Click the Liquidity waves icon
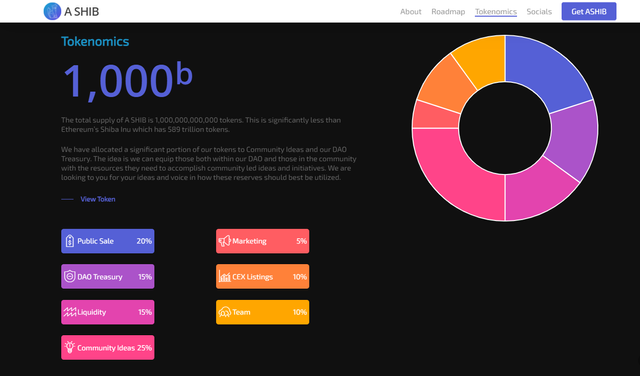The image size is (640, 376). coord(70,312)
